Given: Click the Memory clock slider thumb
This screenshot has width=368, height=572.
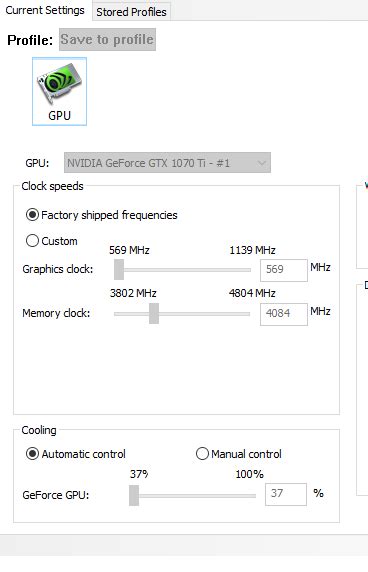Looking at the screenshot, I should tap(154, 313).
